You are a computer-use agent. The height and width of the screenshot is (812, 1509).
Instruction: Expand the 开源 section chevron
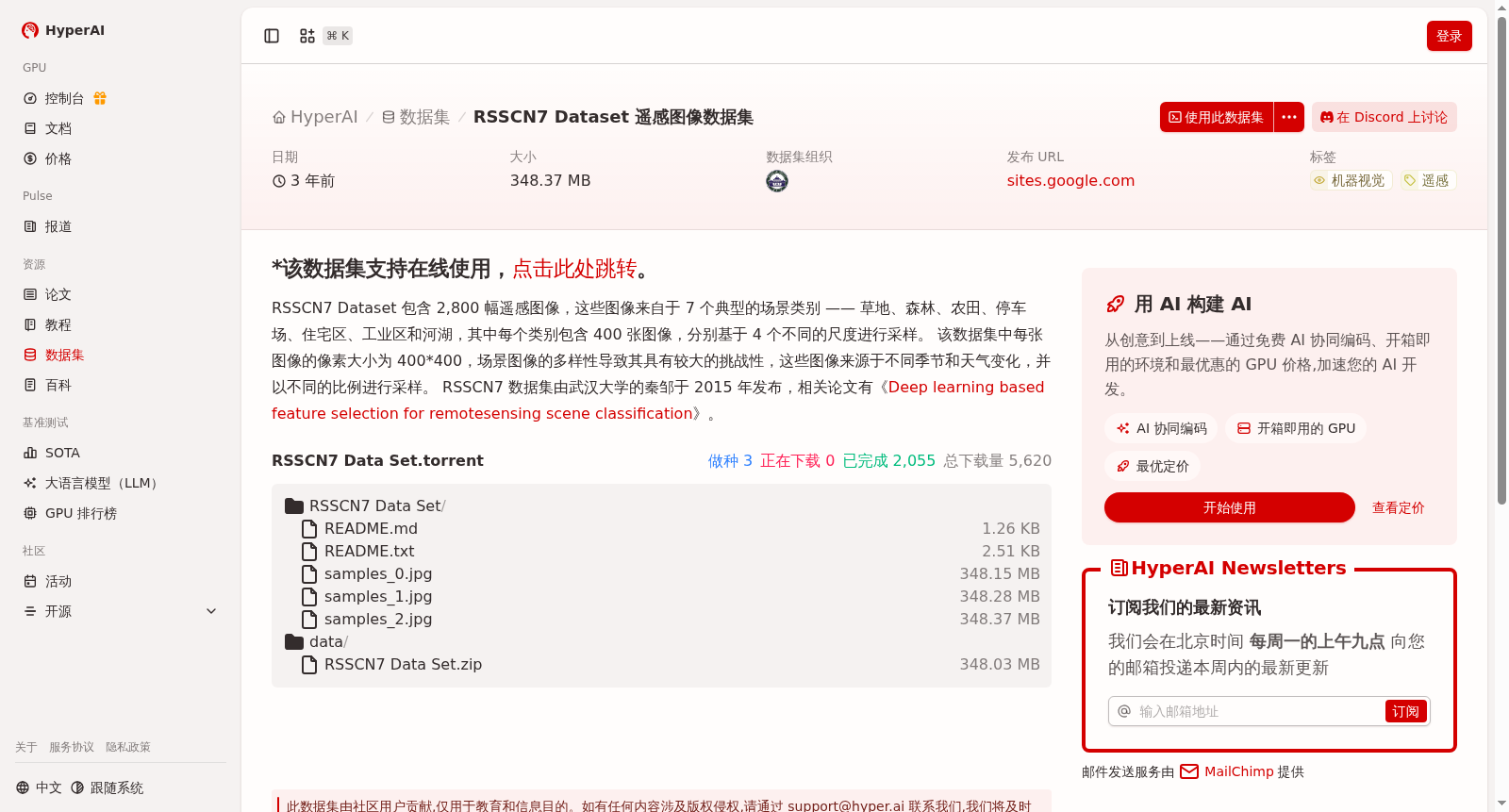211,611
